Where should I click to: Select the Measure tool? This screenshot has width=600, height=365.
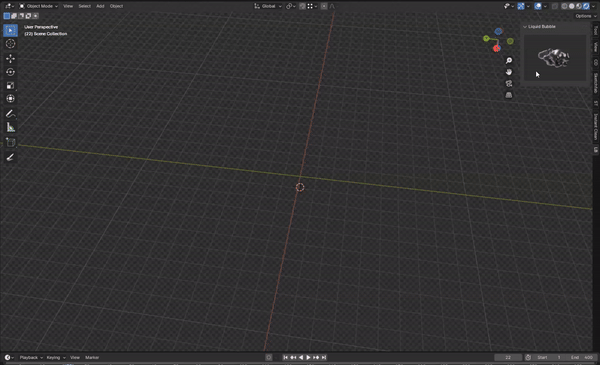[x=10, y=127]
